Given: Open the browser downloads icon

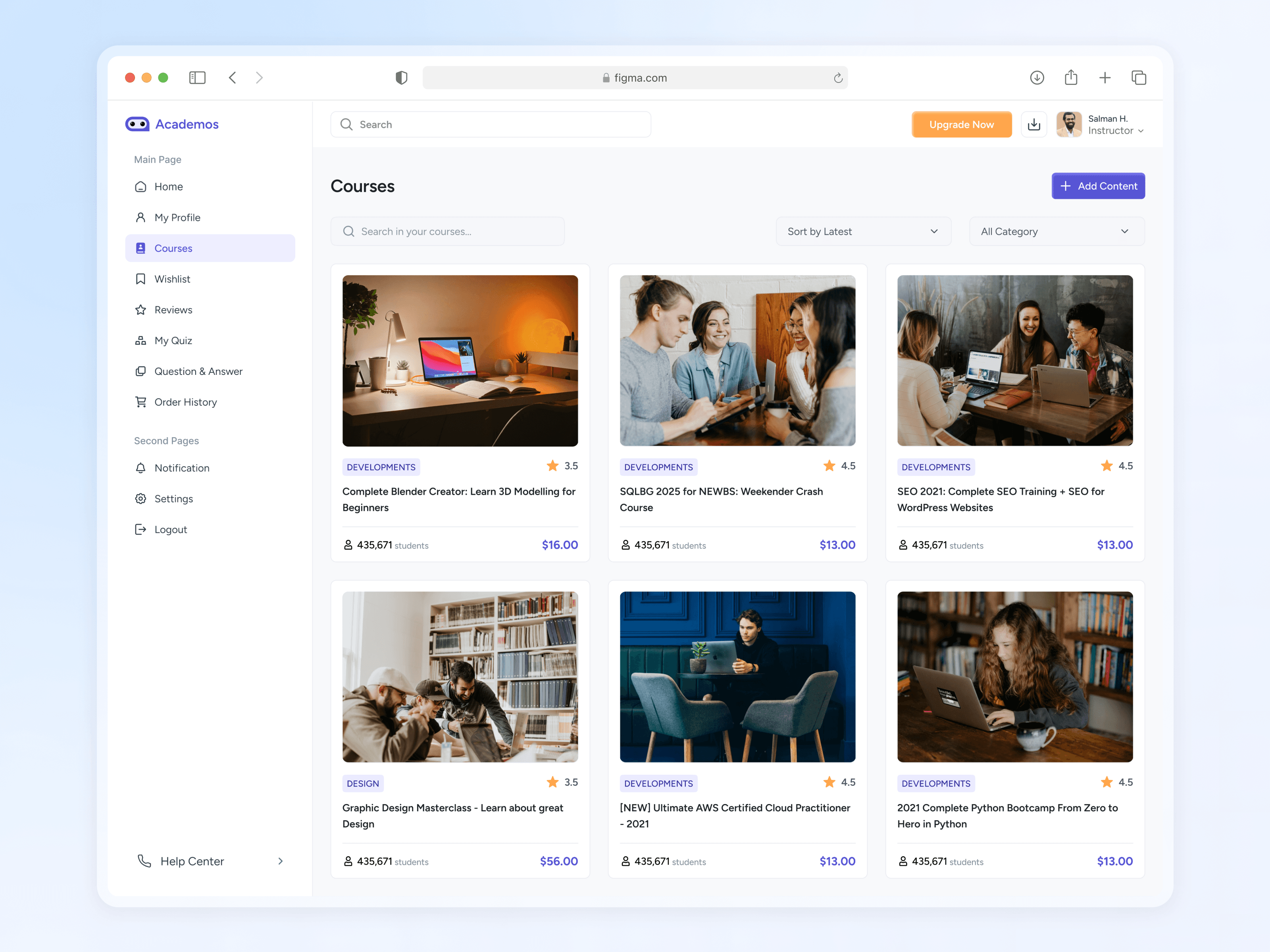Looking at the screenshot, I should click(x=1036, y=77).
